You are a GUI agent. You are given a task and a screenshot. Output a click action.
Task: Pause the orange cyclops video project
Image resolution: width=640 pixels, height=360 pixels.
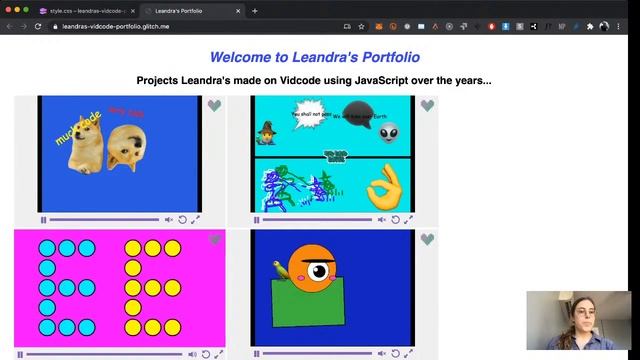(256, 354)
